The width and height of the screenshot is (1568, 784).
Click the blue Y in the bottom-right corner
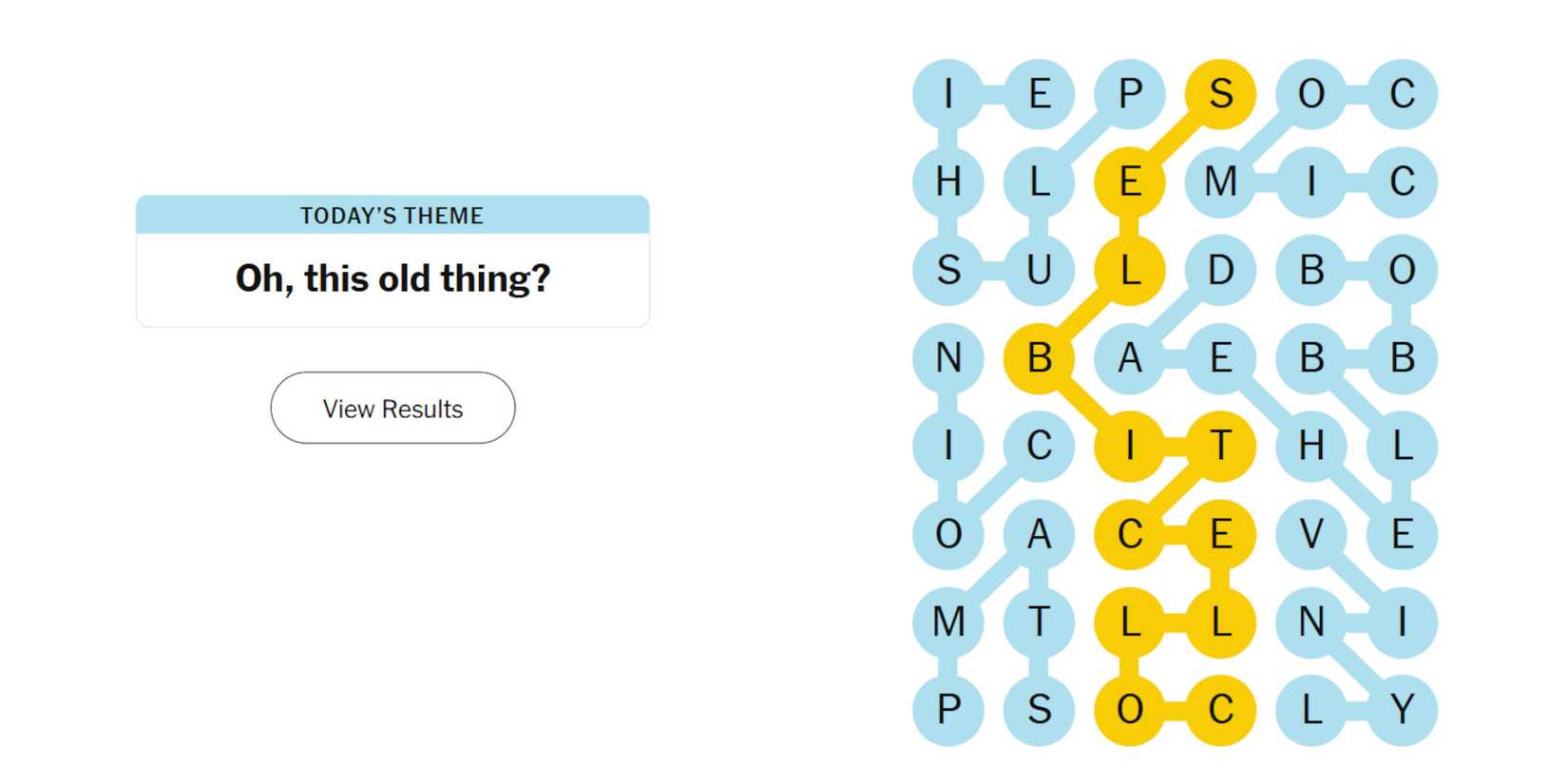(1402, 710)
